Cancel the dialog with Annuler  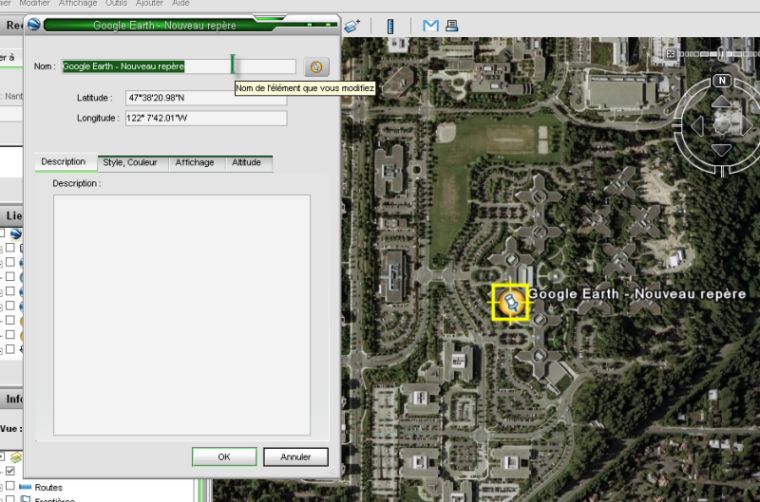pyautogui.click(x=296, y=457)
